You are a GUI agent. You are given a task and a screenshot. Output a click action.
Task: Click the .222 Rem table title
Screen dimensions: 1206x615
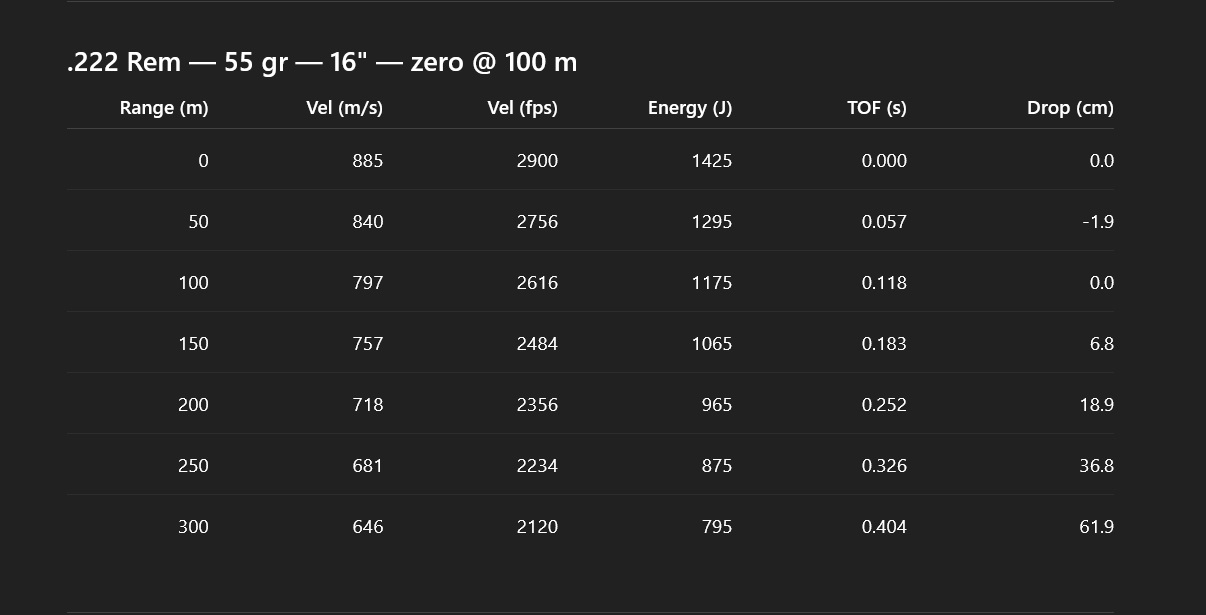[x=322, y=62]
